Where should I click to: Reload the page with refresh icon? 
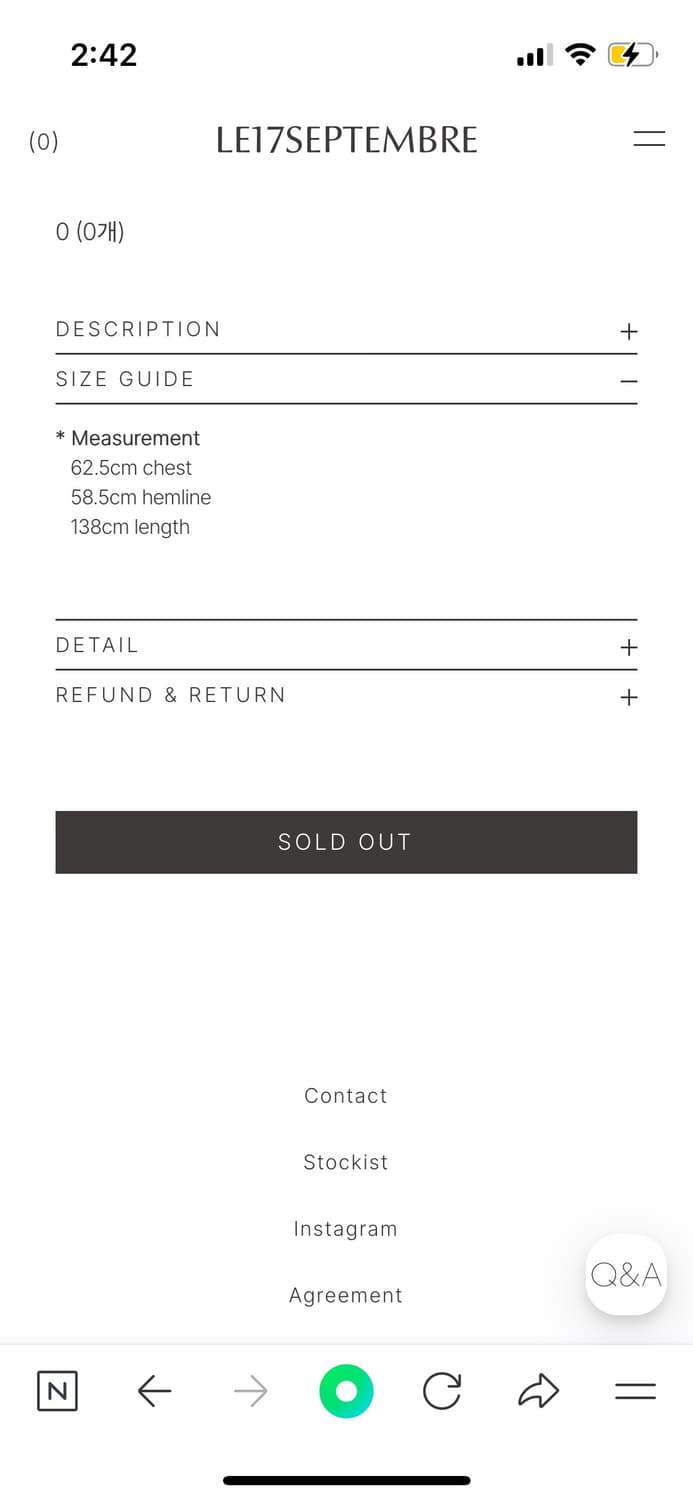(442, 1391)
